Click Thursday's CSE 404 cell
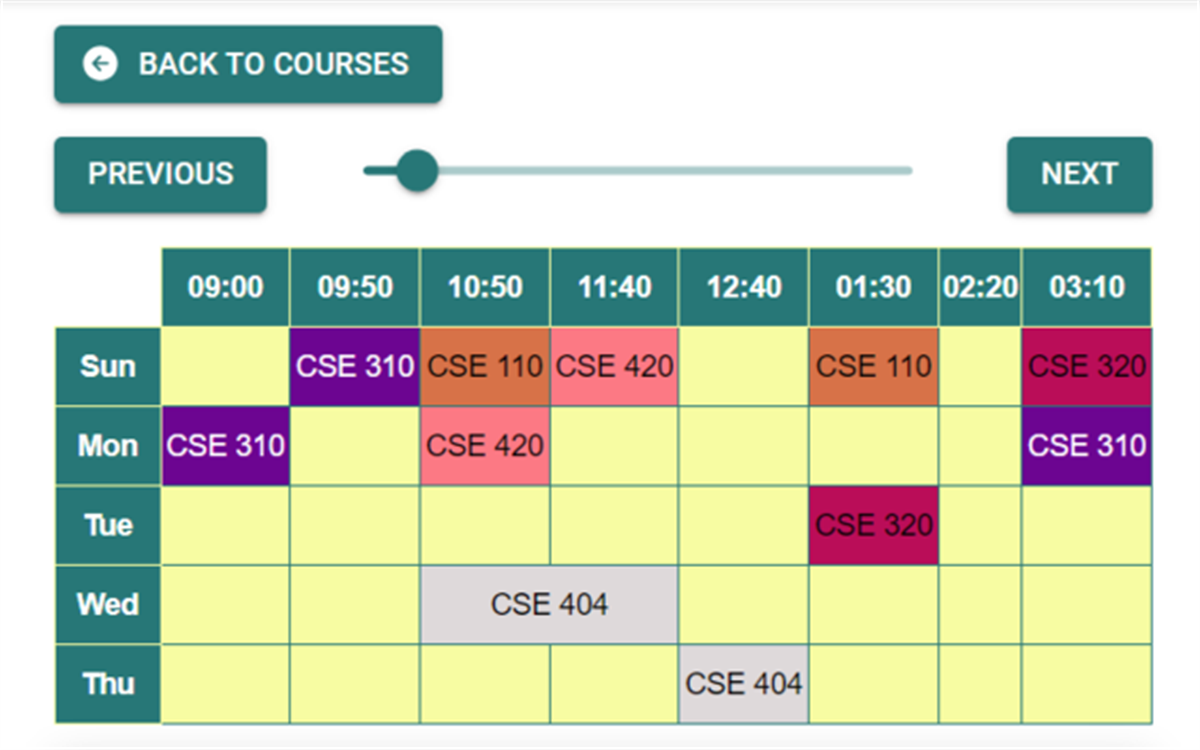1200x750 pixels. [744, 684]
